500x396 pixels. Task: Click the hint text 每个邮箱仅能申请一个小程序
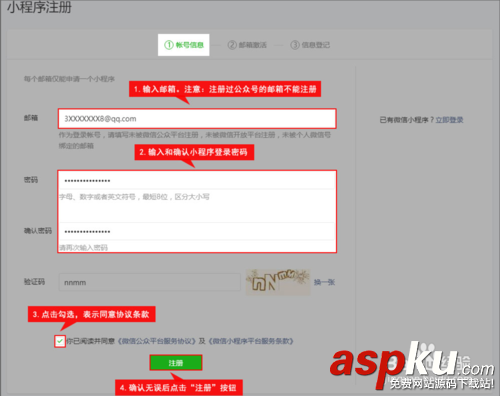click(69, 79)
